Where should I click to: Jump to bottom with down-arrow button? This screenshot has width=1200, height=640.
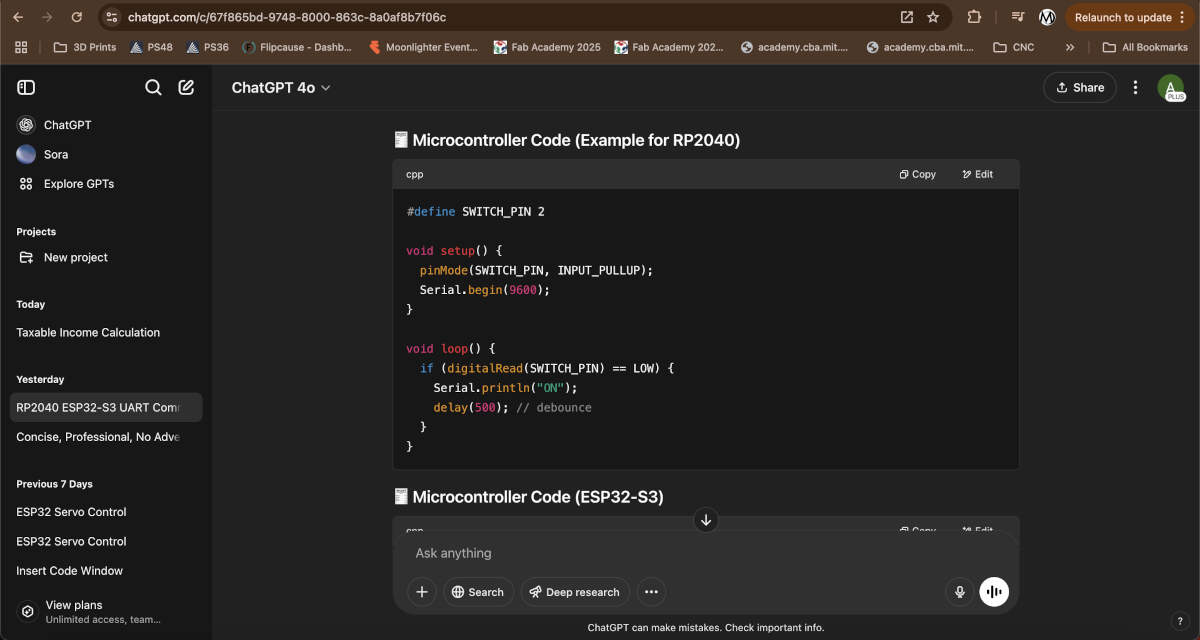click(706, 520)
